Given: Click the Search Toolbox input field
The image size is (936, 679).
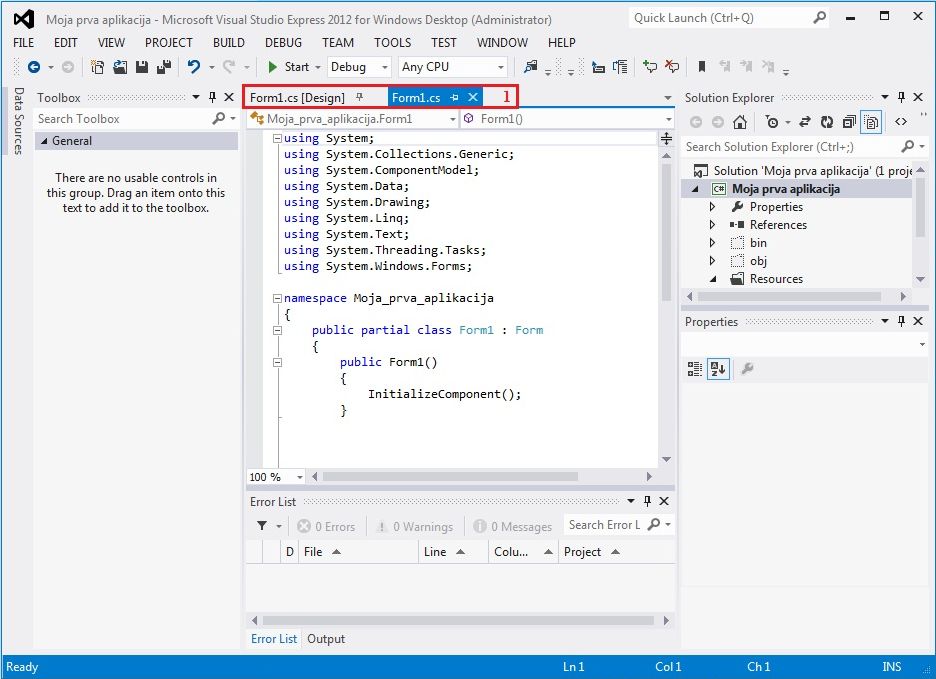Looking at the screenshot, I should (x=122, y=119).
